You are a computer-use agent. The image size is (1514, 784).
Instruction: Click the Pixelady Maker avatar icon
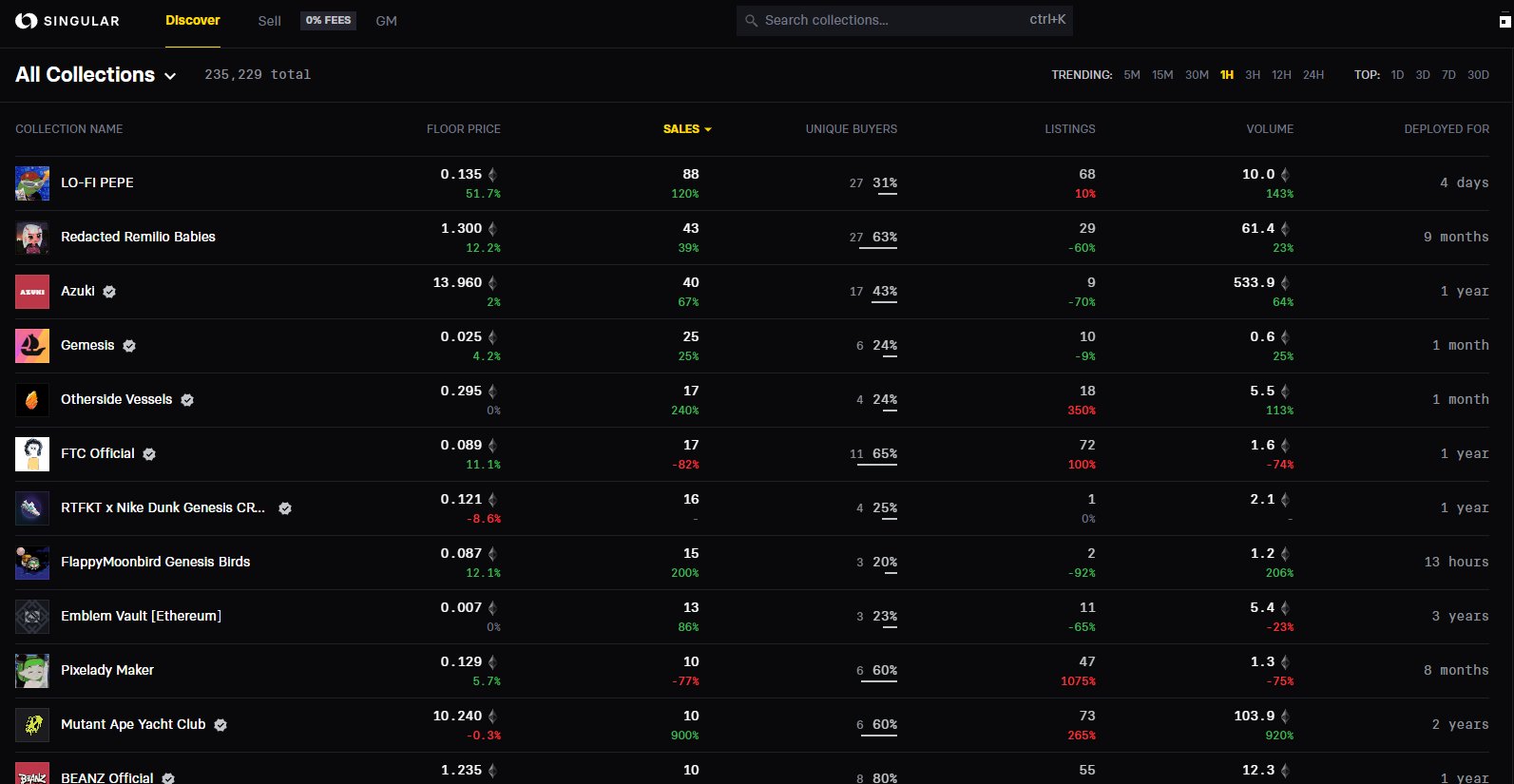(32, 671)
